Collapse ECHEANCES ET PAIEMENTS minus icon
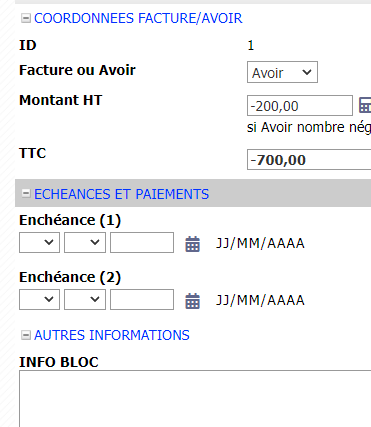Image resolution: width=371 pixels, height=427 pixels. tap(26, 193)
